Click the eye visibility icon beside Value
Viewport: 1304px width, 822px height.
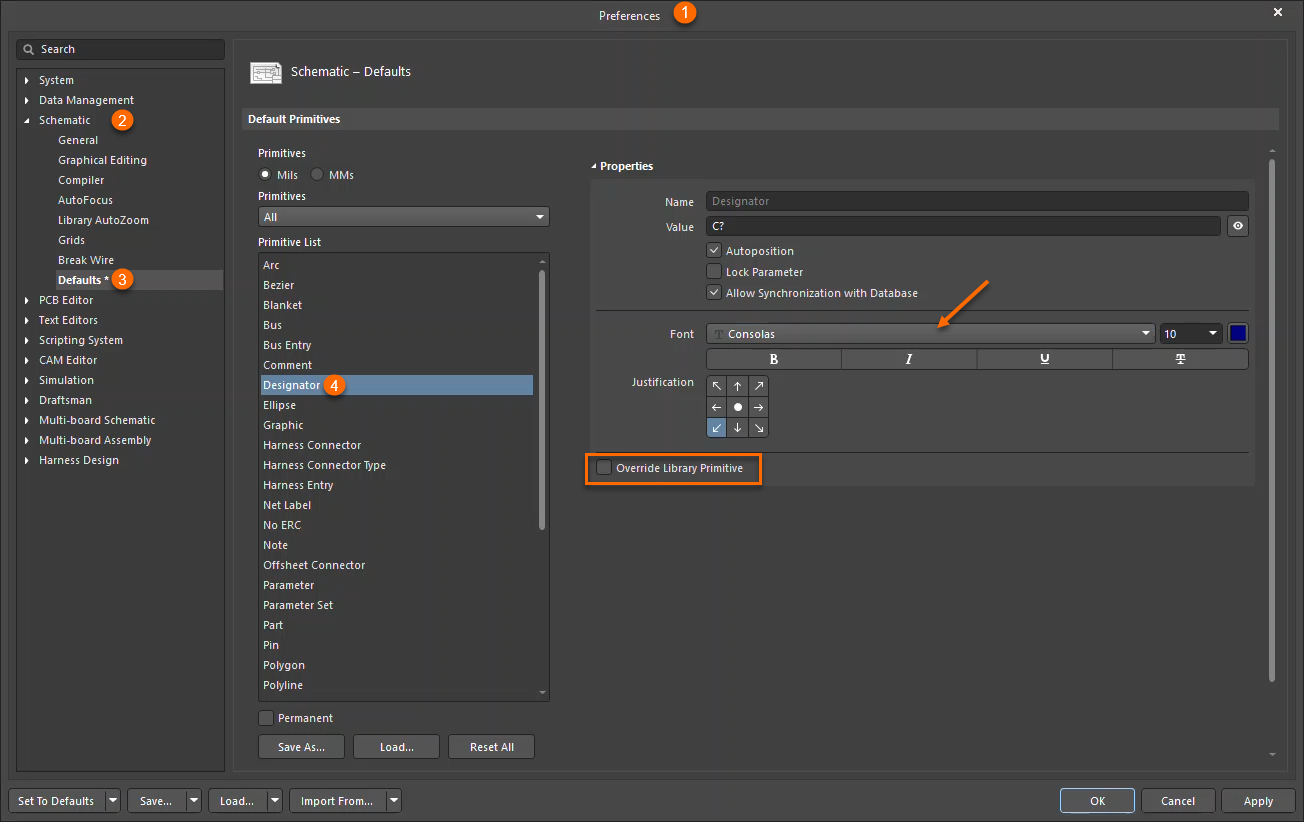pyautogui.click(x=1238, y=227)
